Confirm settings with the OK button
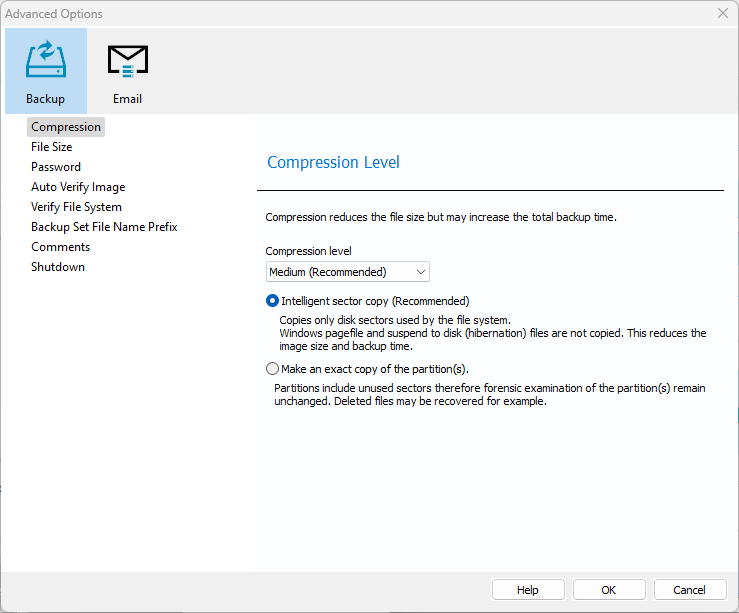The image size is (739, 613). point(608,590)
